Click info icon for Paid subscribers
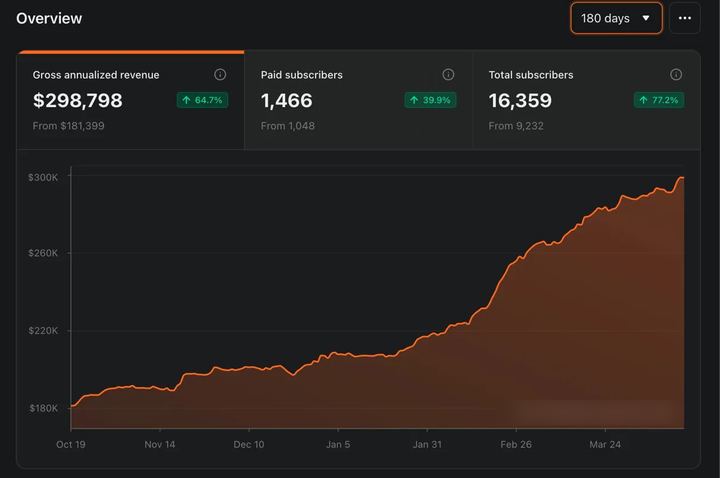The width and height of the screenshot is (720, 478). [448, 74]
